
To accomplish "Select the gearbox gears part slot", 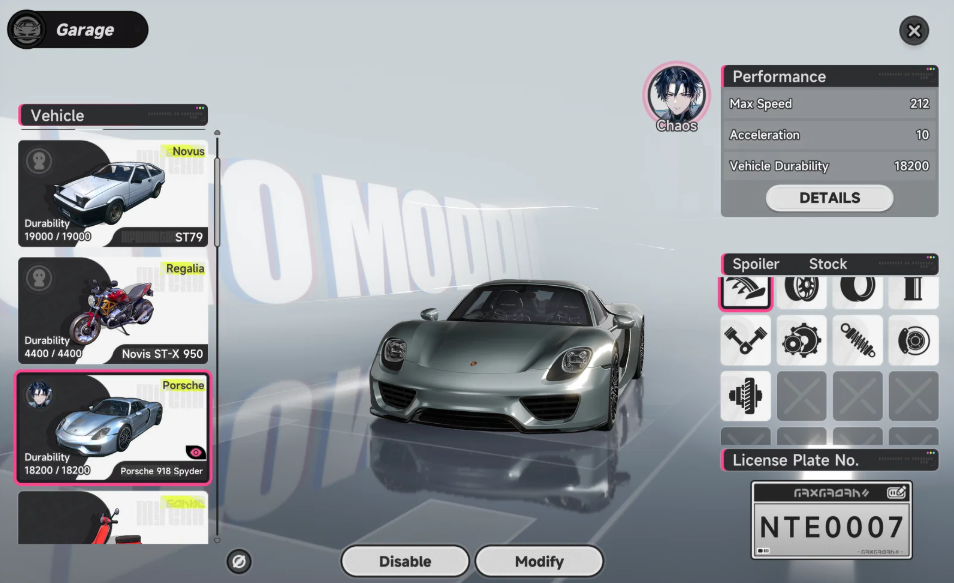I will coord(801,340).
